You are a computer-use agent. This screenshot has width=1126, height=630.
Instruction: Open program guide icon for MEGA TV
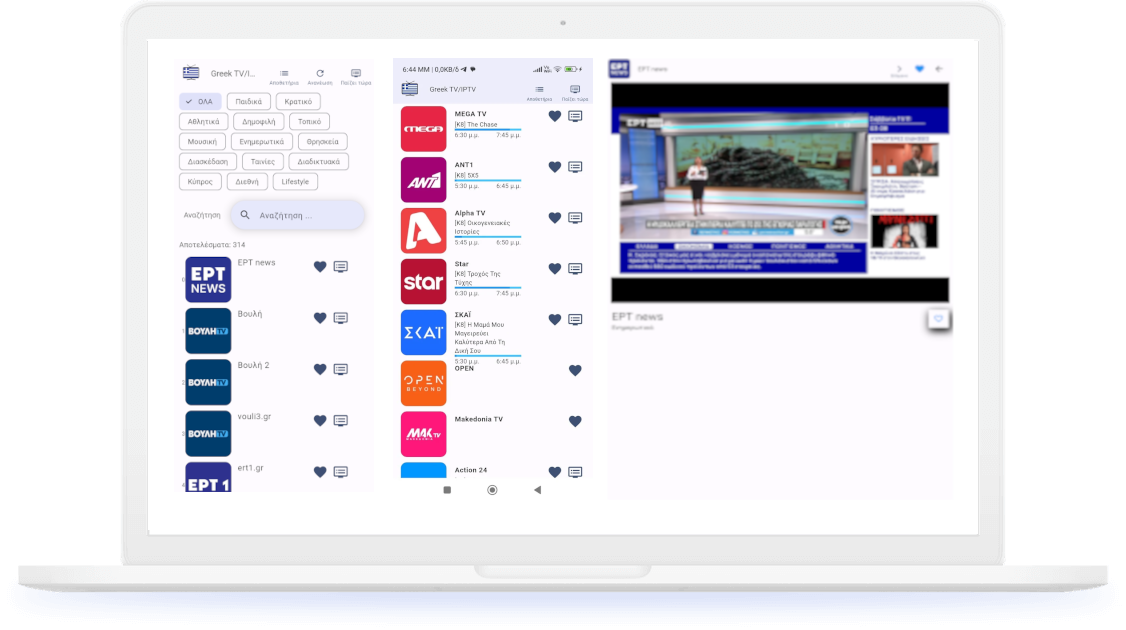[575, 116]
